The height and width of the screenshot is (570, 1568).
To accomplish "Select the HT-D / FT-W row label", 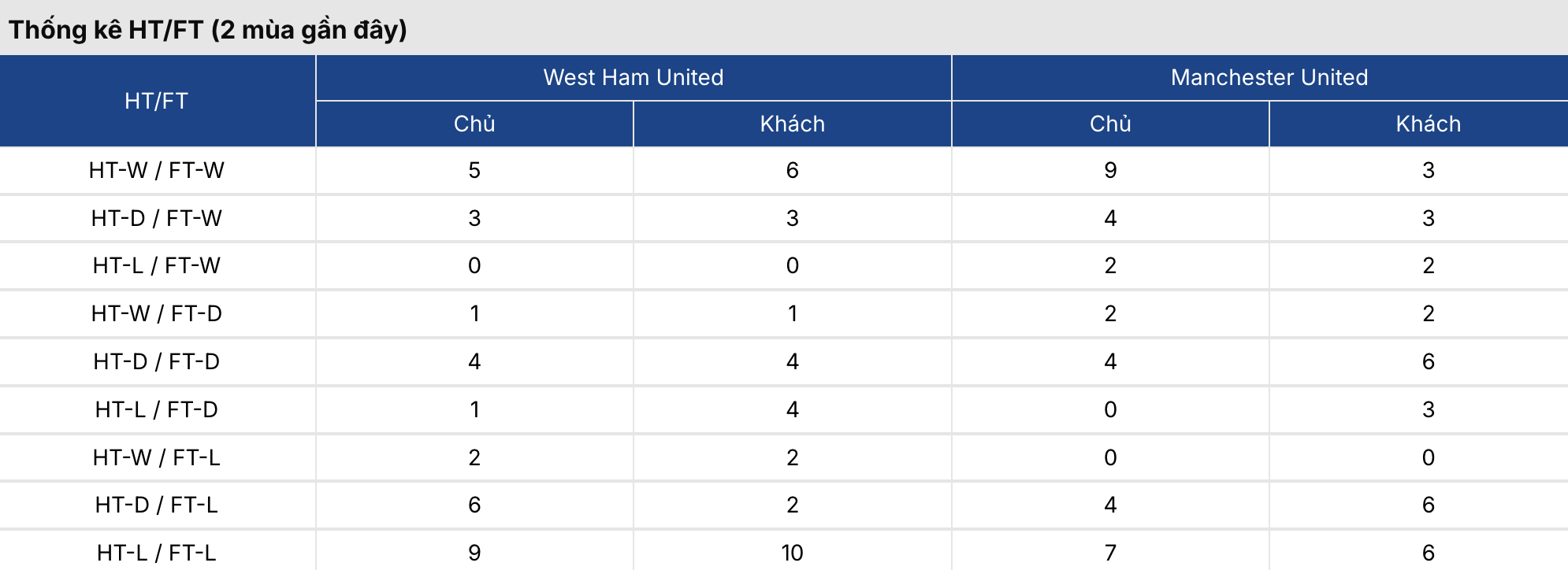I will [x=156, y=218].
